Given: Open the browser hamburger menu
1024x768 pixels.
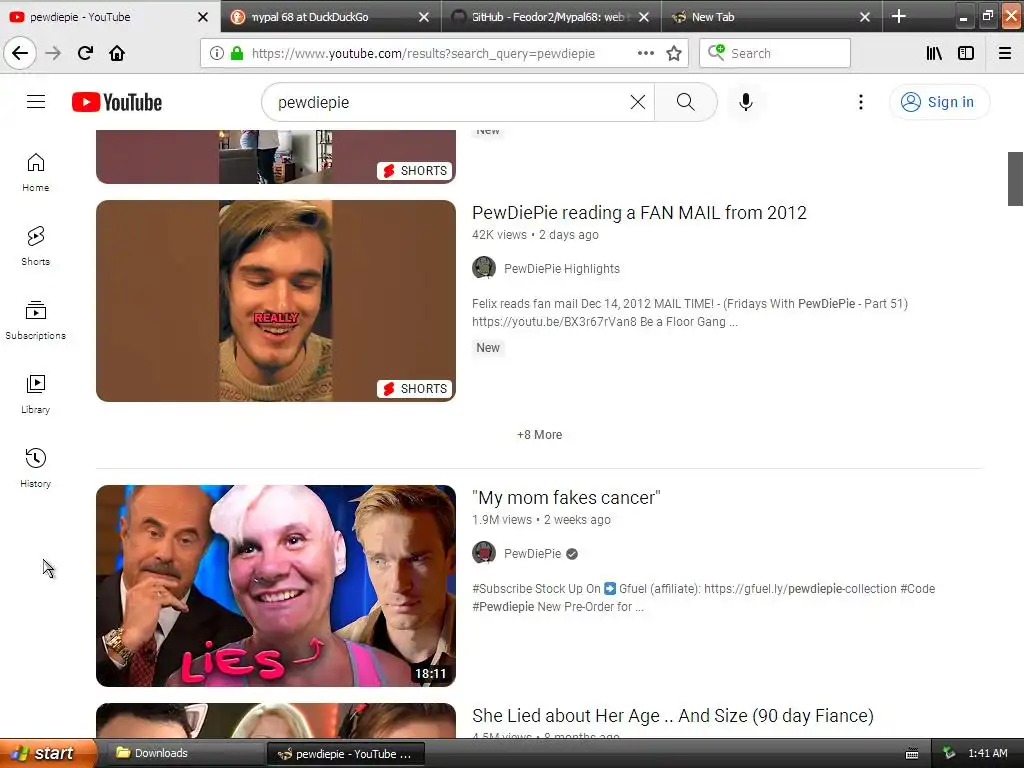Looking at the screenshot, I should (1005, 54).
